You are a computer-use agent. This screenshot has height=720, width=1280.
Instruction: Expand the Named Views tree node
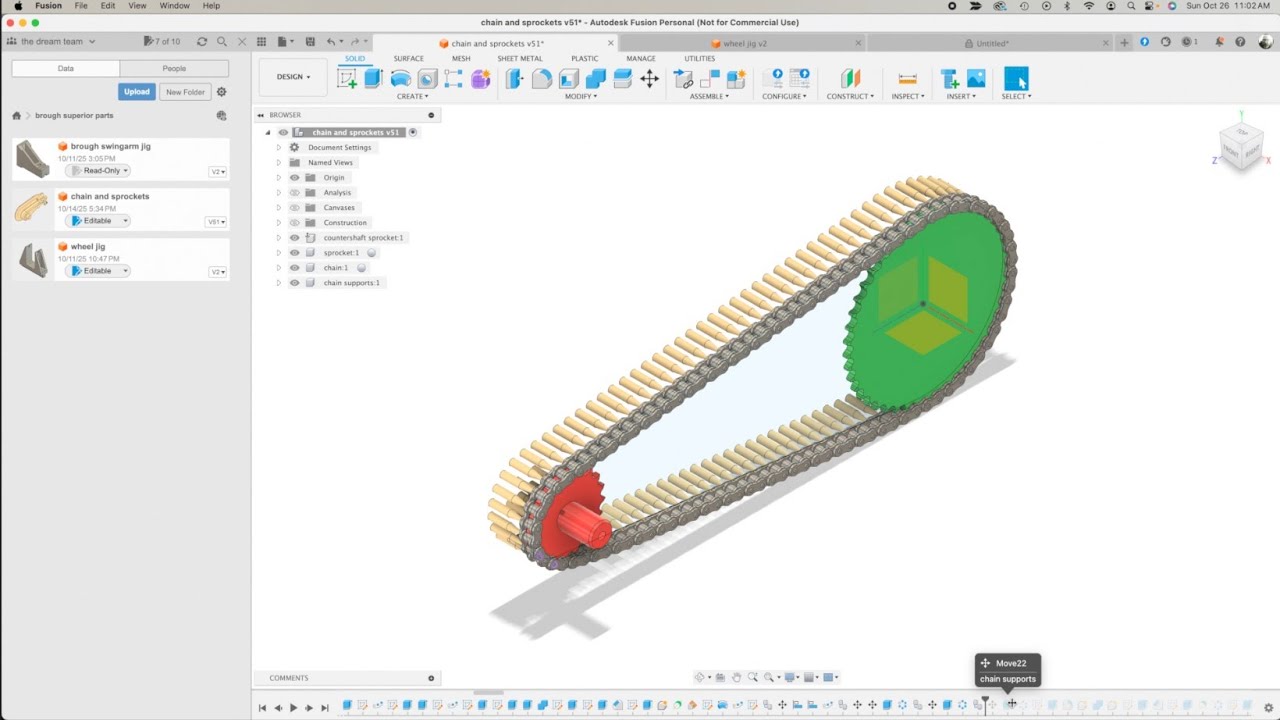(279, 162)
